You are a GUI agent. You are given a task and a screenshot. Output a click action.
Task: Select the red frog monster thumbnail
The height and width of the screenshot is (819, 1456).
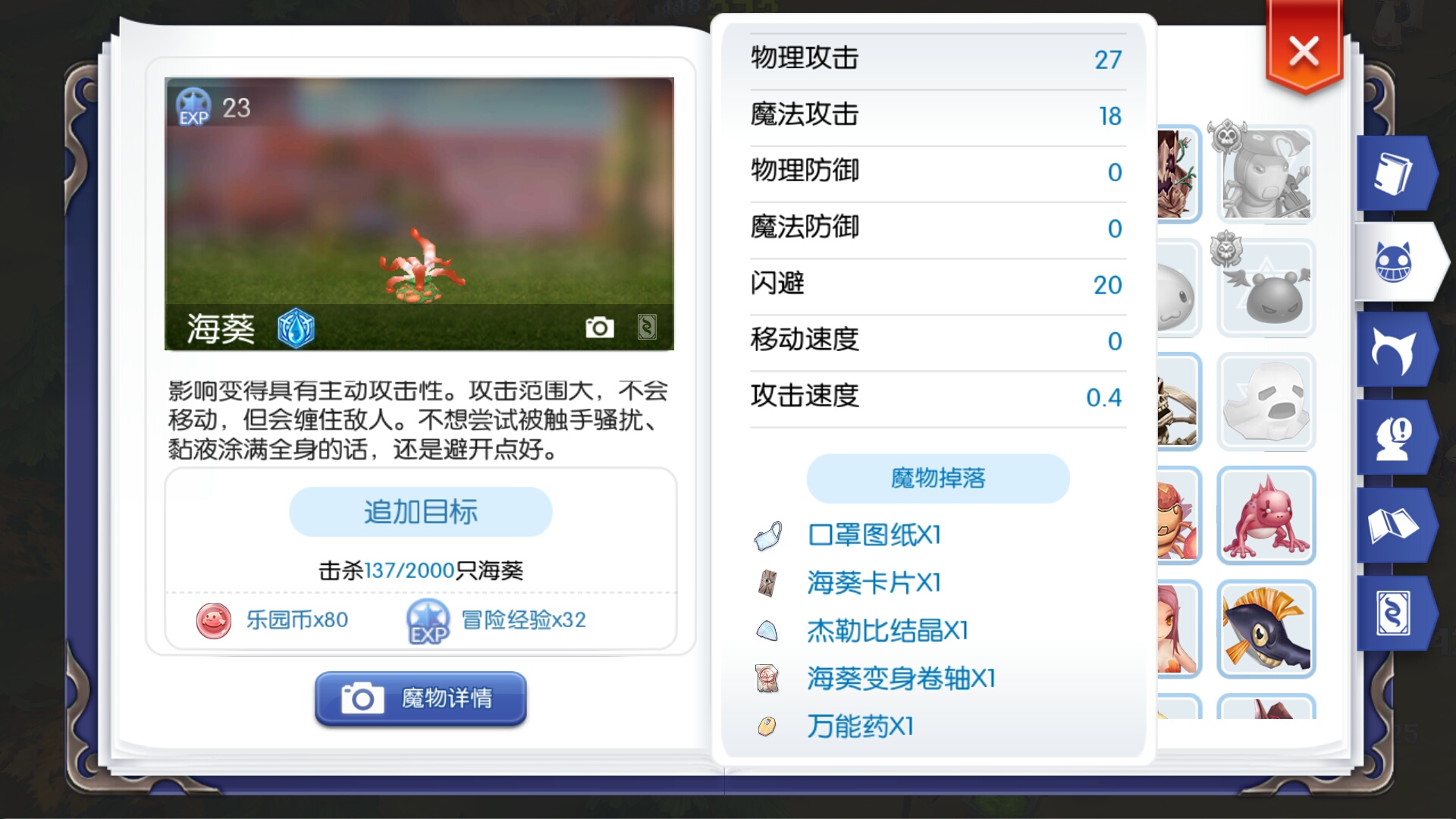1266,516
